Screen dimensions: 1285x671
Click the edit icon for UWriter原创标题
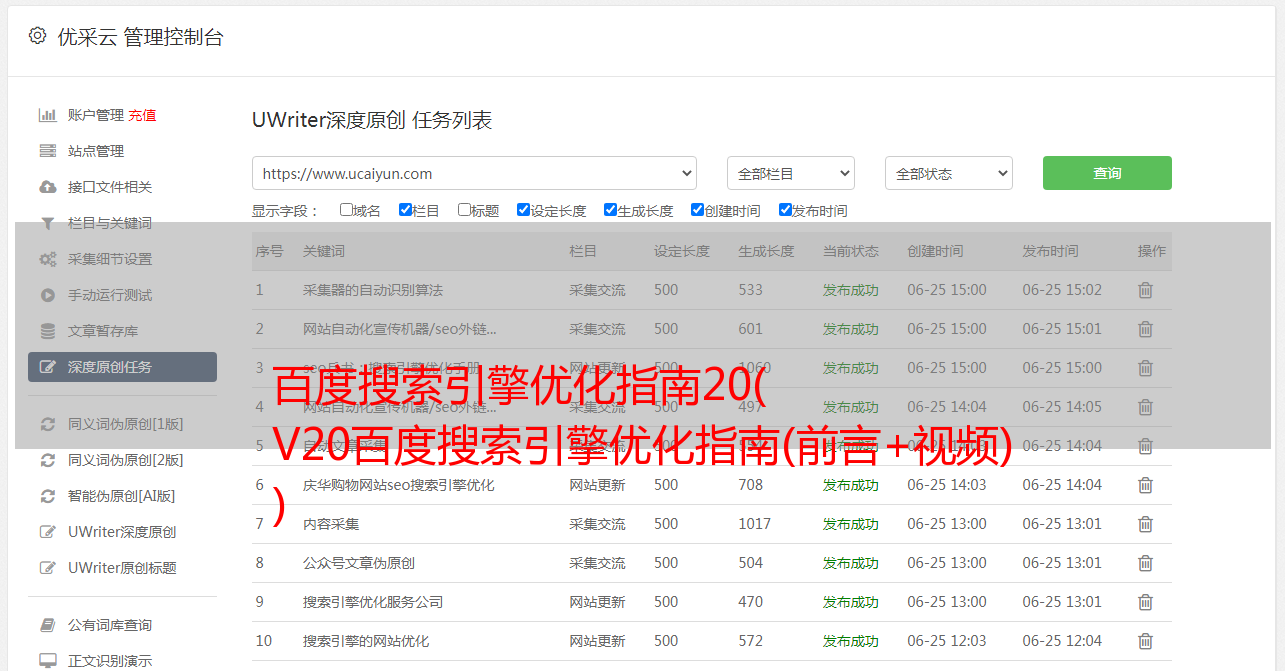click(47, 568)
